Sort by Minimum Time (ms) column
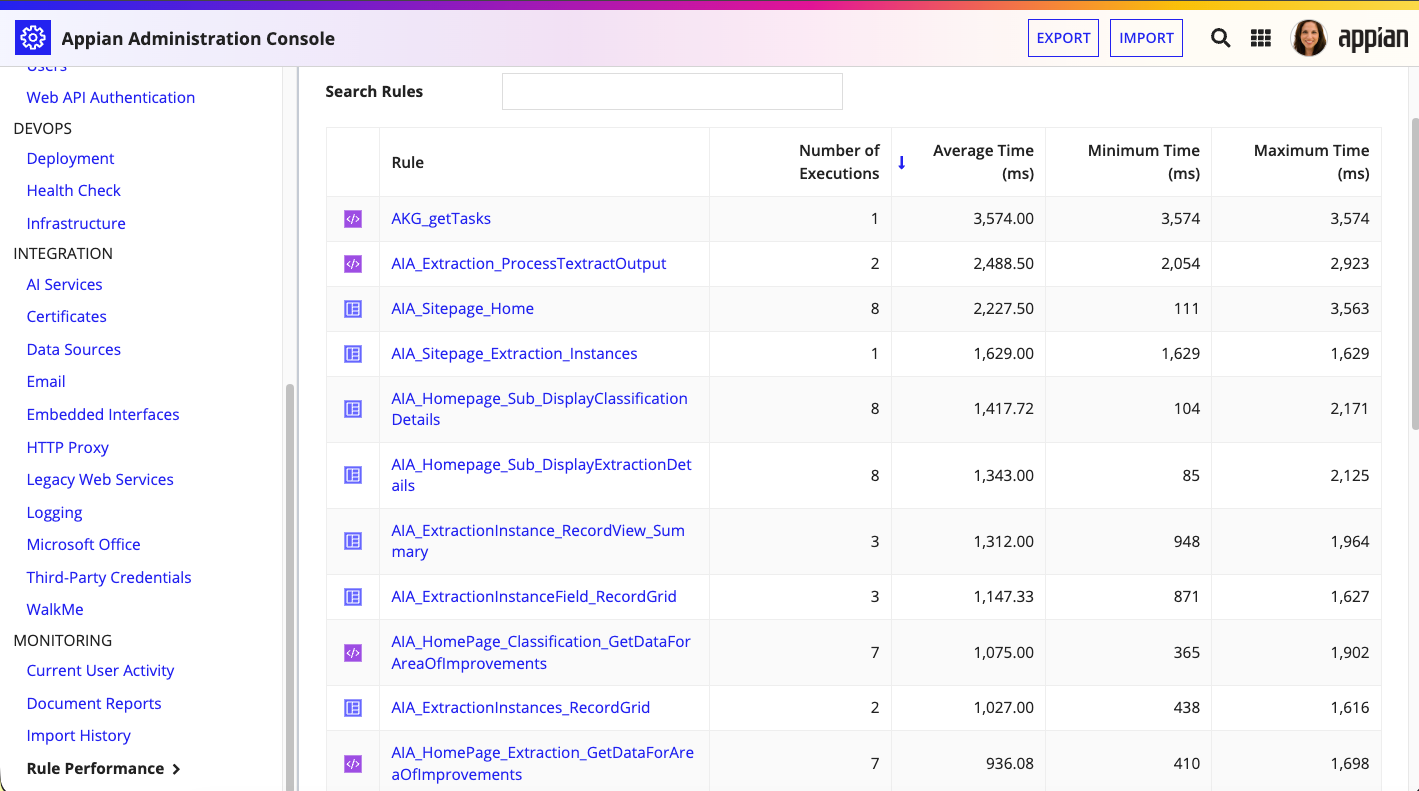 coord(1143,162)
